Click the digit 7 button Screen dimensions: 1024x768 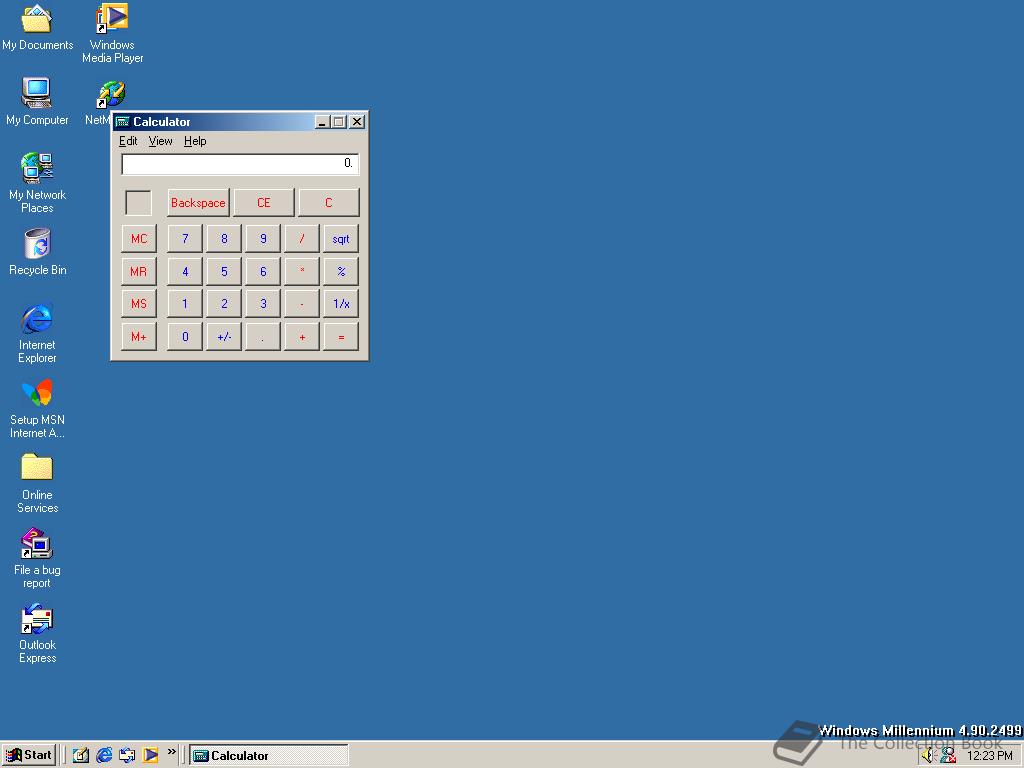pos(185,239)
